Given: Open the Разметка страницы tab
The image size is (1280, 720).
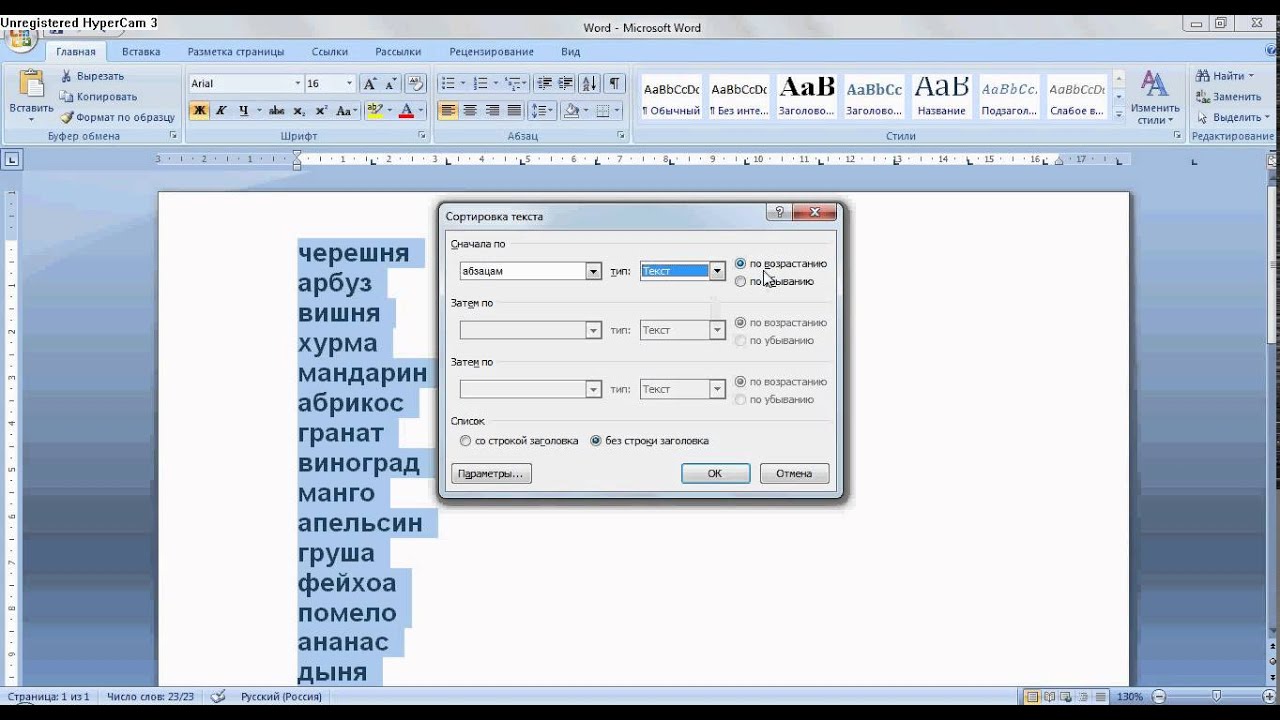Looking at the screenshot, I should click(236, 52).
